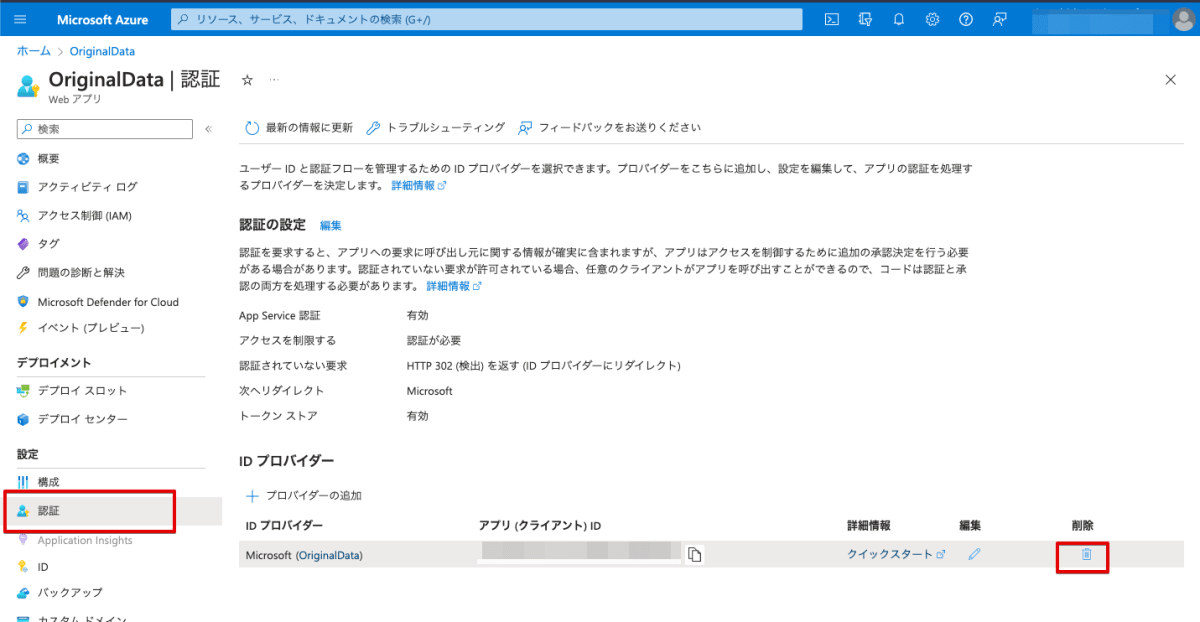Open トラブルシューティング in toolbar
Viewport: 1200px width, 622px height.
[x=436, y=128]
